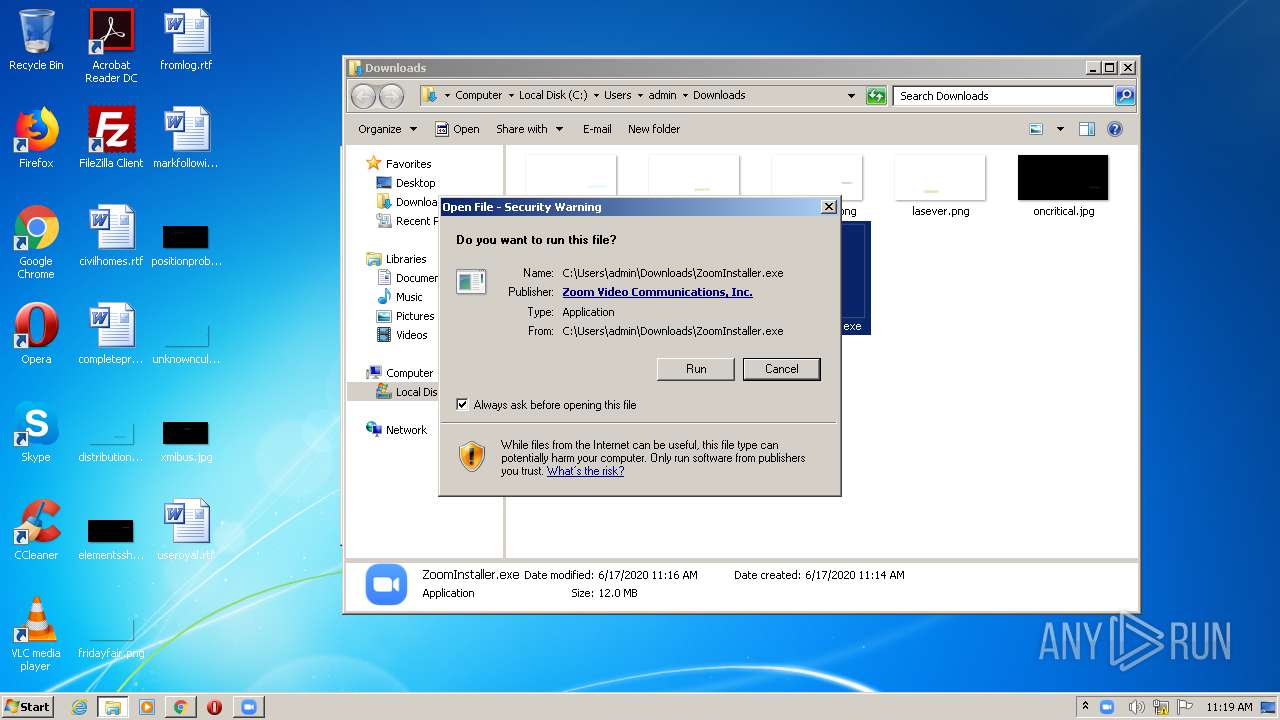Image resolution: width=1280 pixels, height=720 pixels.
Task: Open the Recycle Bin desktop icon
Action: [x=36, y=40]
